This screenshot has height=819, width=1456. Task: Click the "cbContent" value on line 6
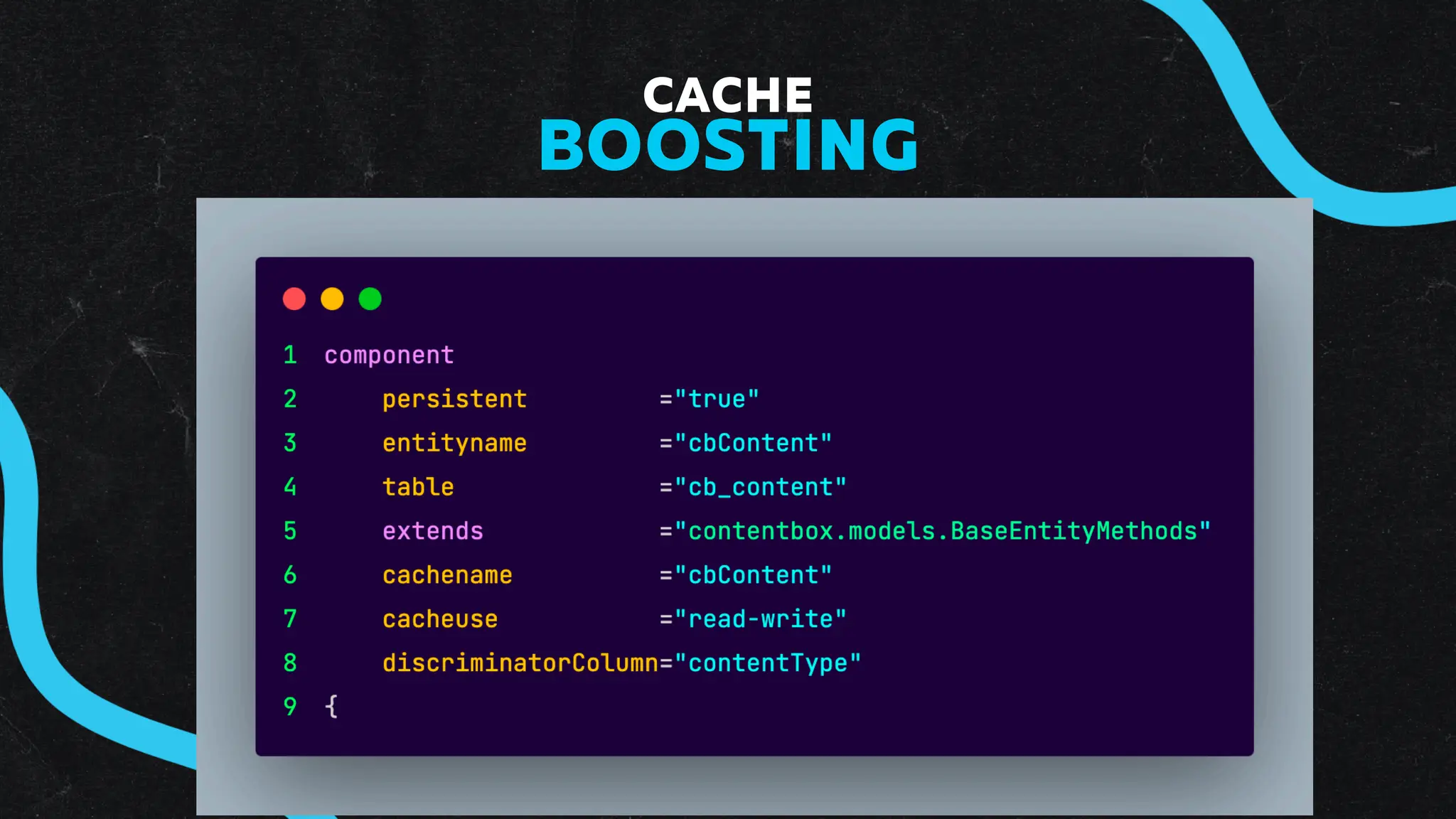tap(753, 575)
